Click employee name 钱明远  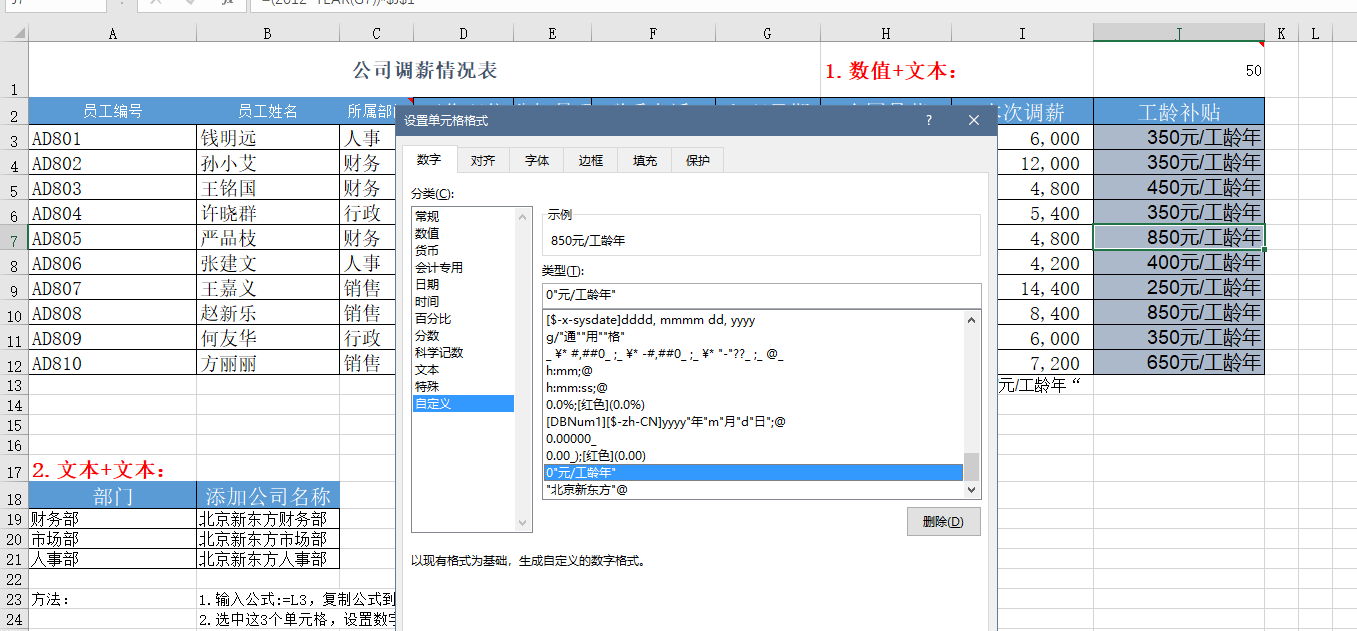(x=268, y=139)
